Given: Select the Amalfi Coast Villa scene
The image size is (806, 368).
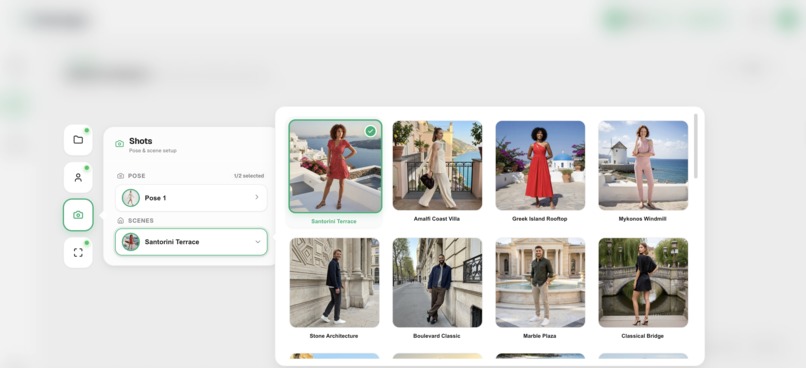Looking at the screenshot, I should (437, 172).
